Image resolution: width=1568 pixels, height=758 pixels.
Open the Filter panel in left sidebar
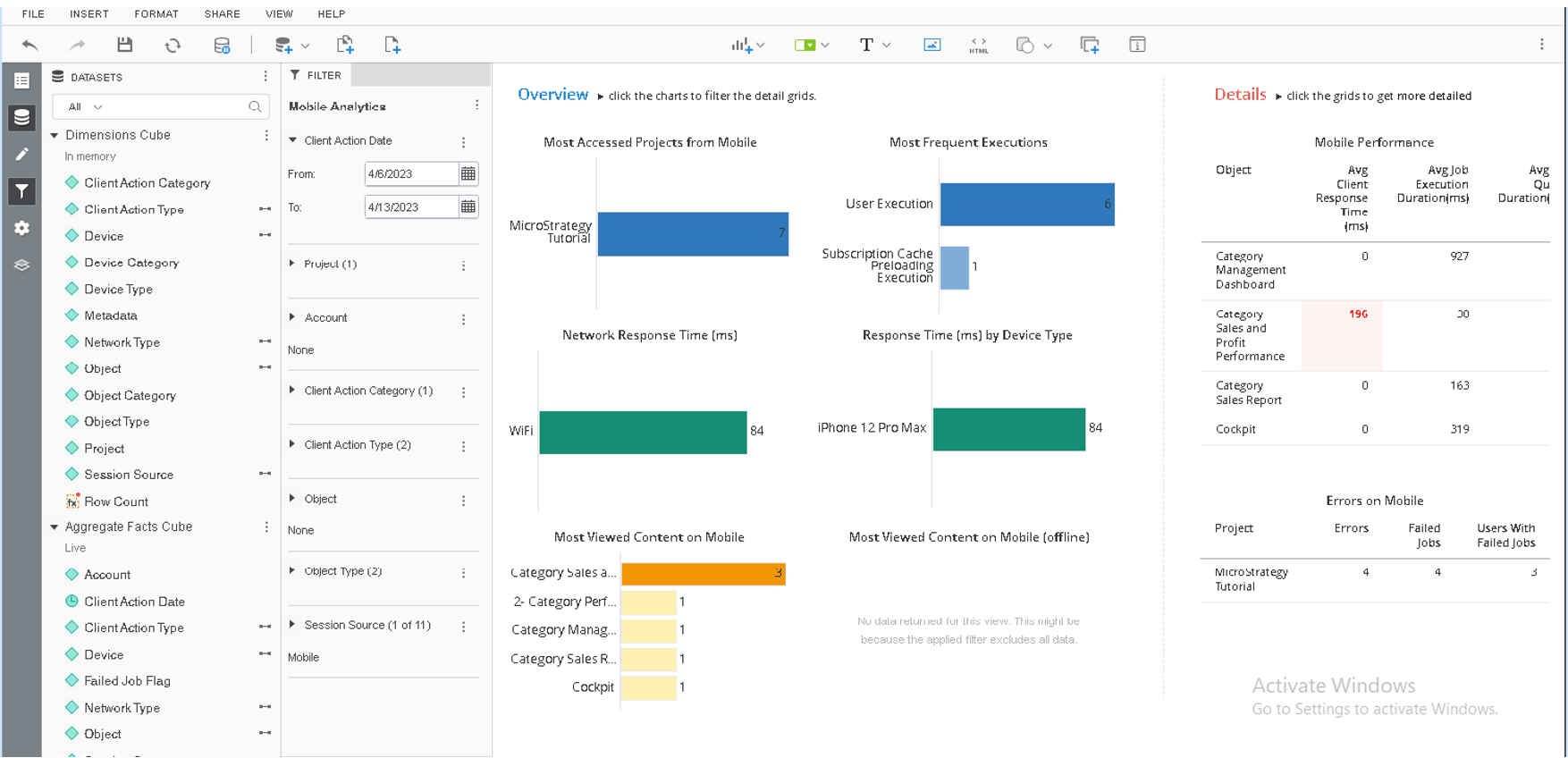click(x=21, y=191)
